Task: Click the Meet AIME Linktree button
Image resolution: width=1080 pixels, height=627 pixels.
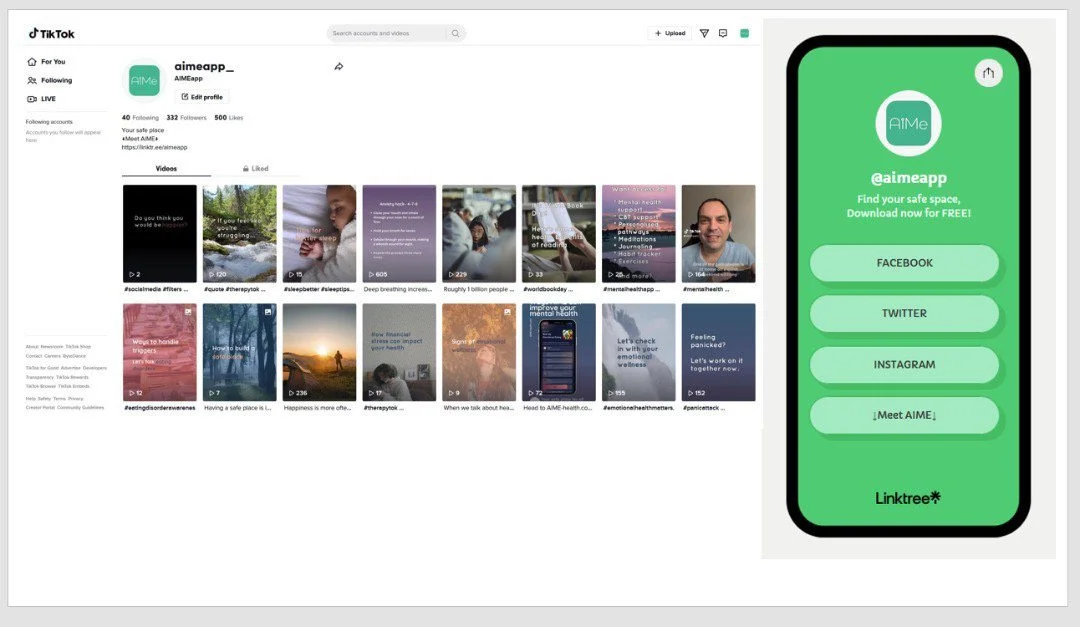Action: (903, 414)
